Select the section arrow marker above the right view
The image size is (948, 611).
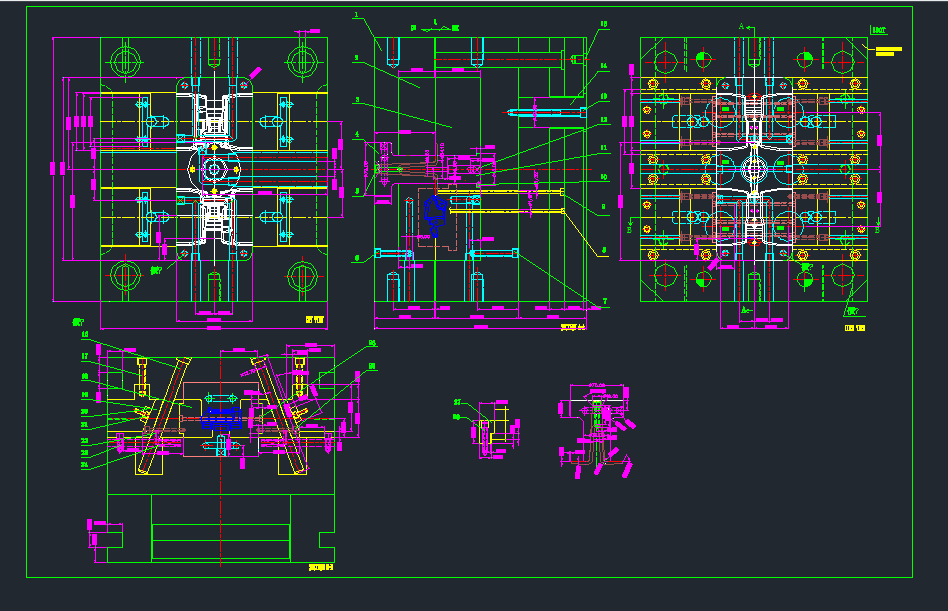click(x=741, y=26)
